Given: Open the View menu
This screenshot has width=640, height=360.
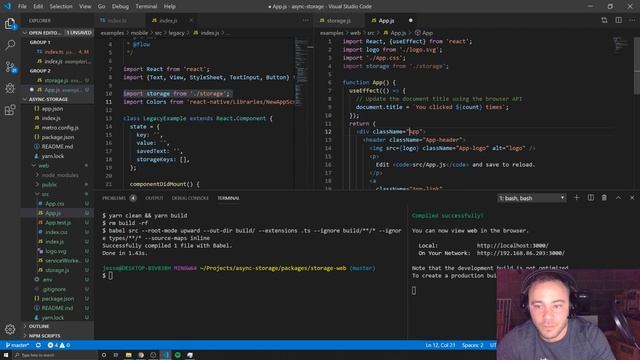Looking at the screenshot, I should point(85,7).
